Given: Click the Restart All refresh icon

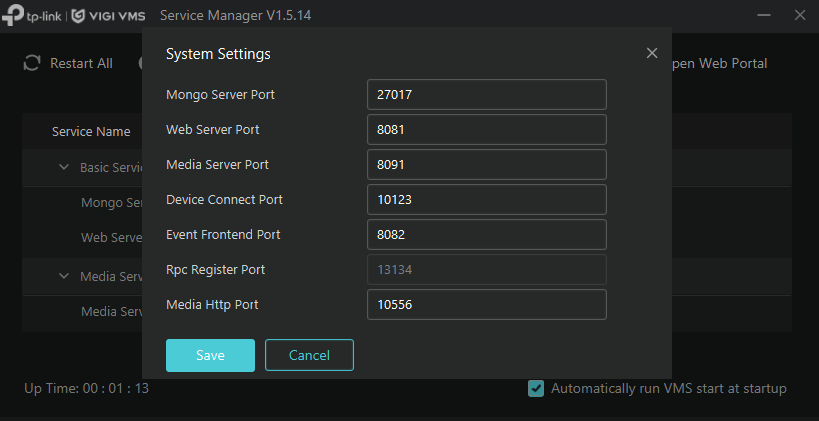Looking at the screenshot, I should pyautogui.click(x=33, y=63).
